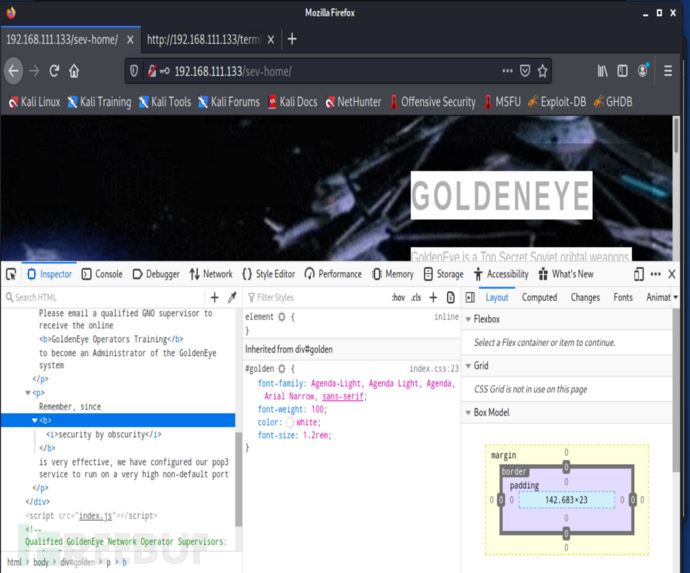Add a new style rule plus icon
This screenshot has width=690, height=573.
[433, 298]
